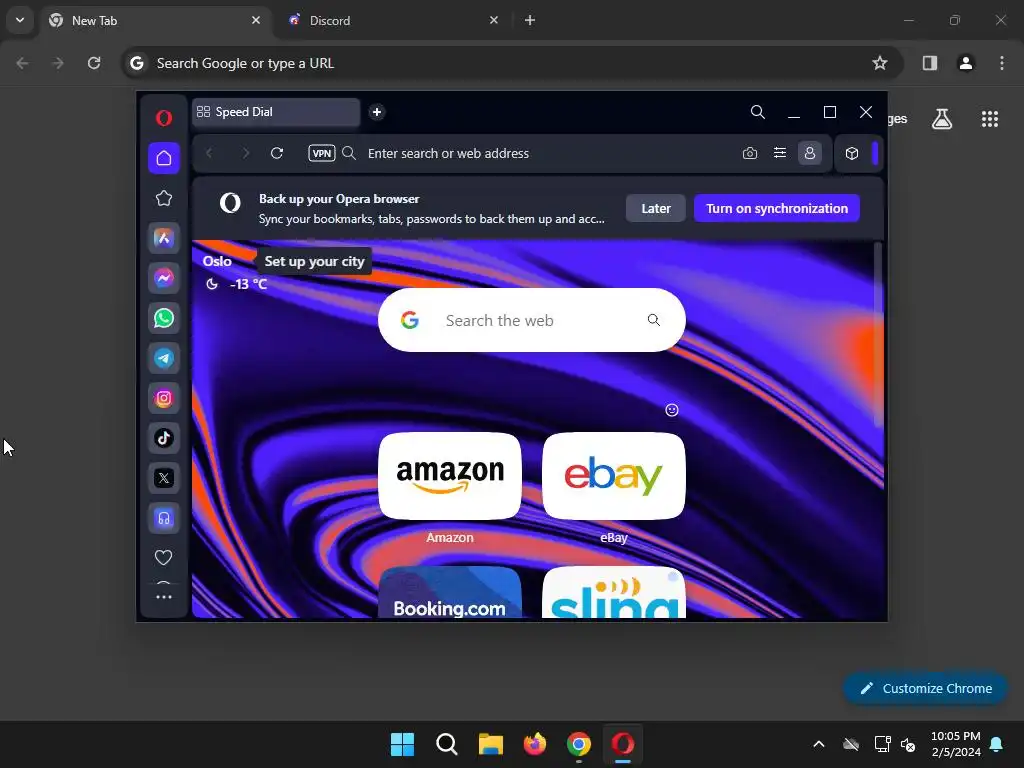Click Opera's snapshot camera icon

(x=750, y=153)
